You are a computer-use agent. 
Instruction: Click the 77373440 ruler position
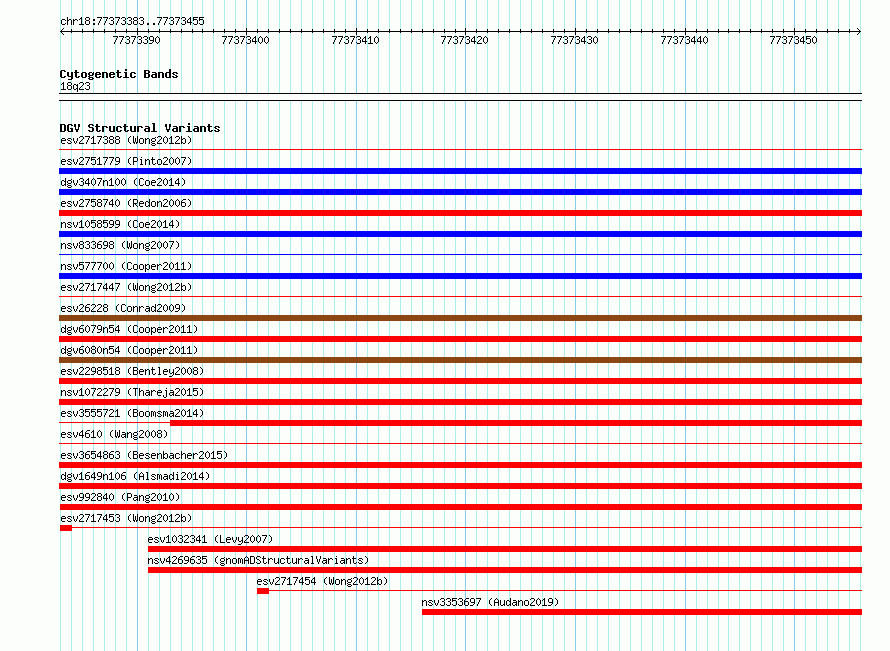[684, 40]
